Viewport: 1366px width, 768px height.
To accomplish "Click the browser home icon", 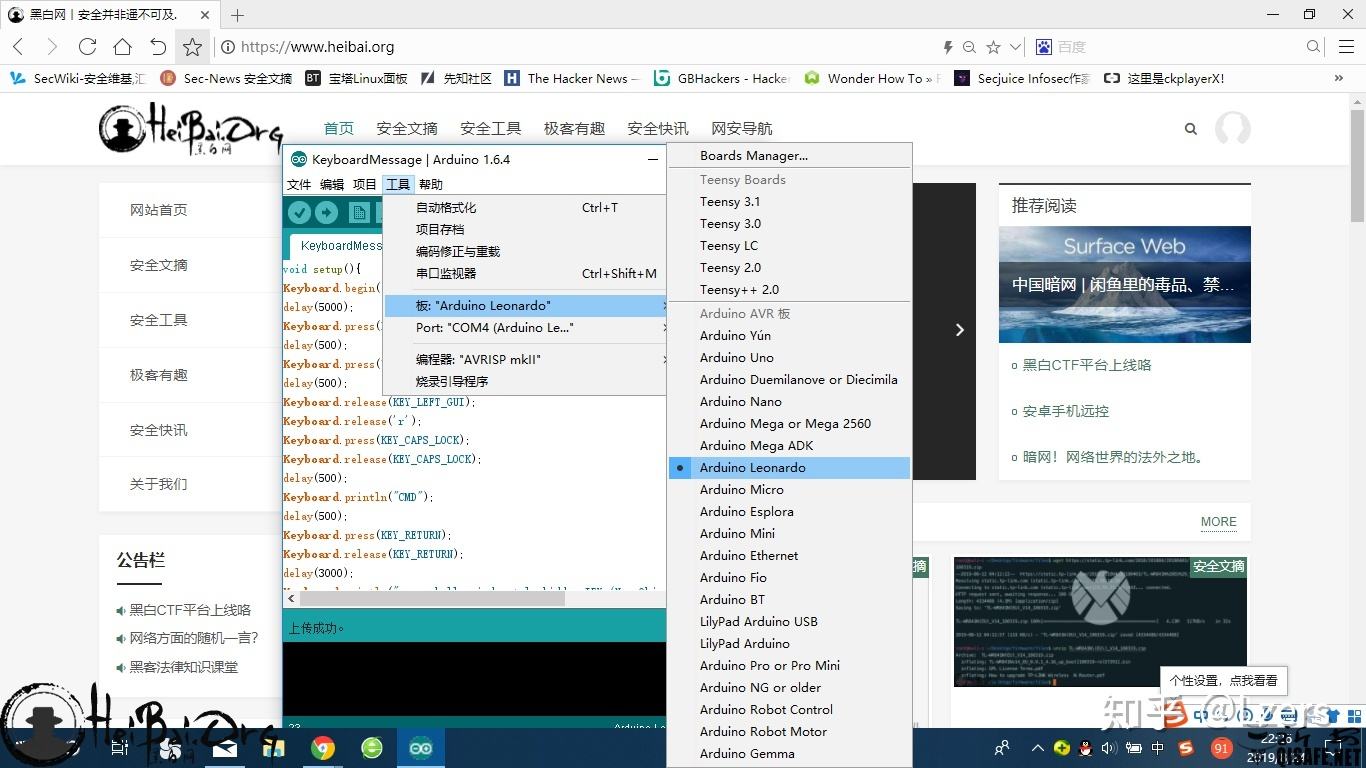I will (x=122, y=47).
